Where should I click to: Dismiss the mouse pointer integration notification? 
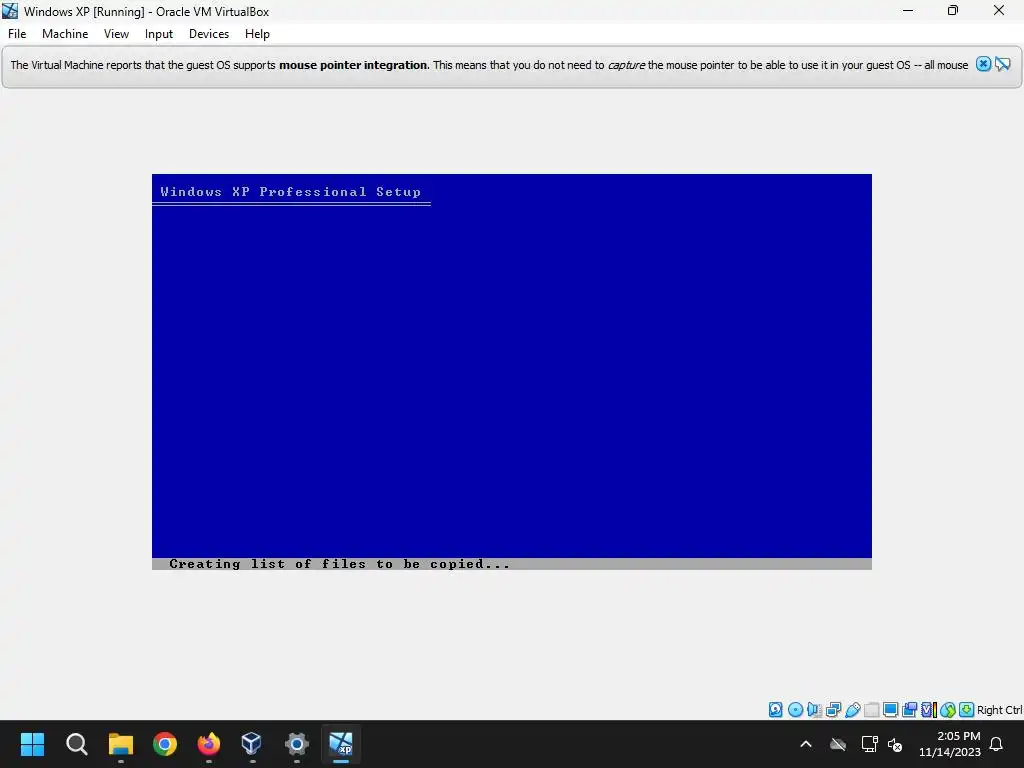pyautogui.click(x=984, y=64)
